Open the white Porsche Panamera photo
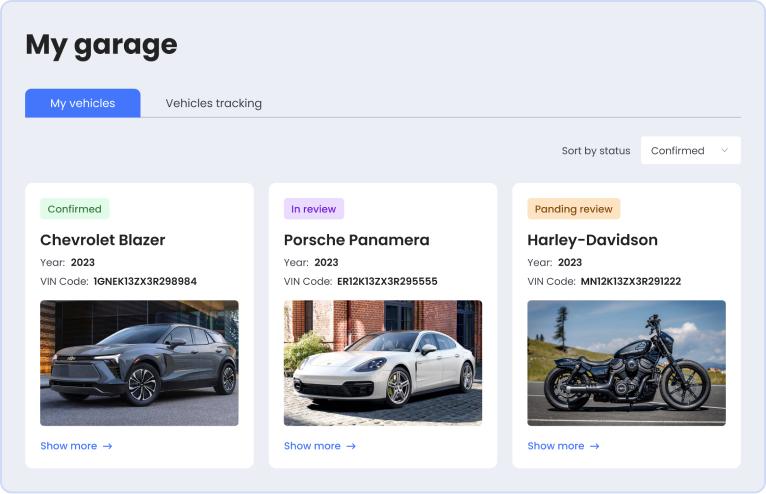The image size is (766, 494). (382, 363)
